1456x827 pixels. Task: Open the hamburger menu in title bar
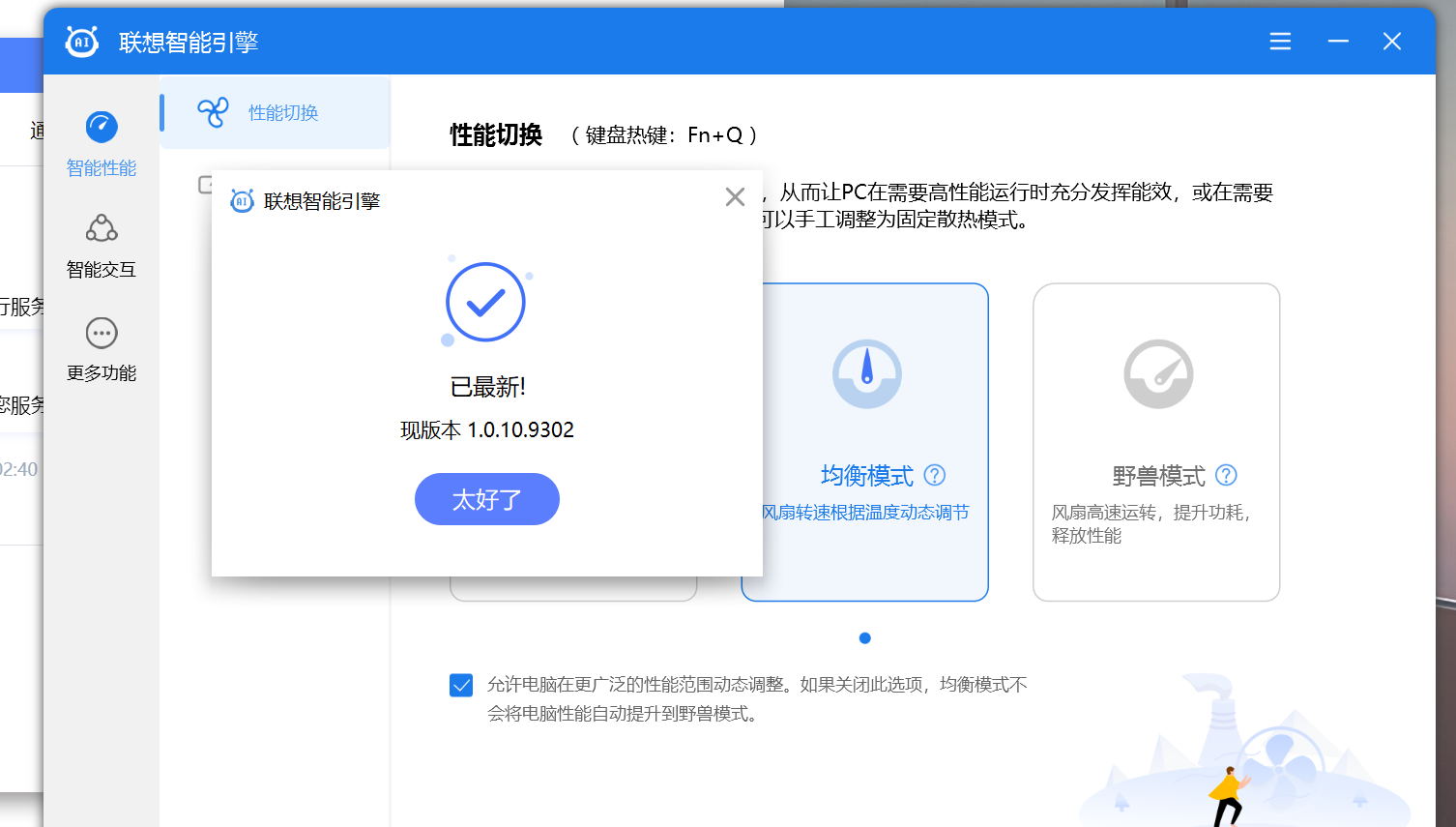click(x=1280, y=42)
